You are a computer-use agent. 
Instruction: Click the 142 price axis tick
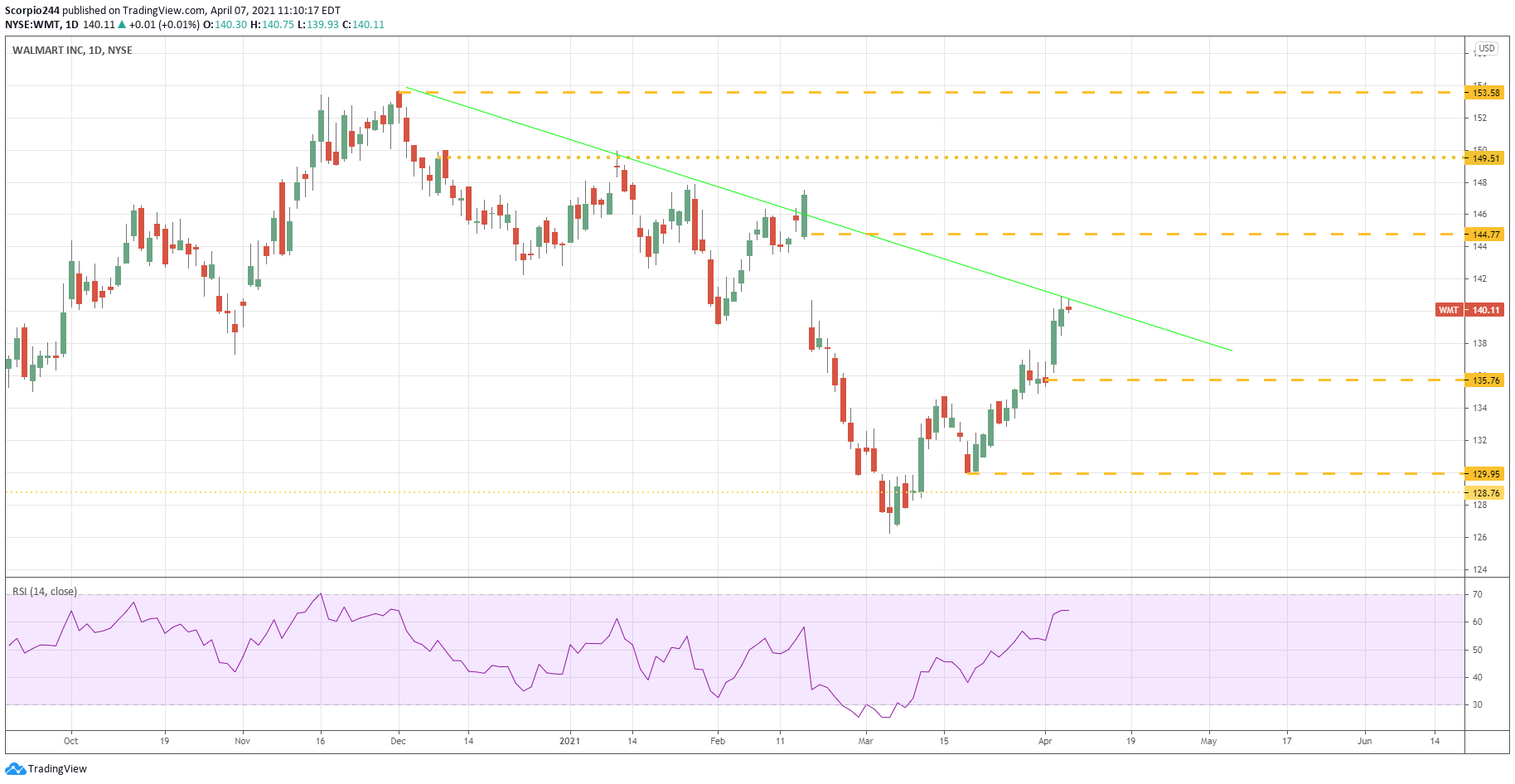[x=1479, y=279]
